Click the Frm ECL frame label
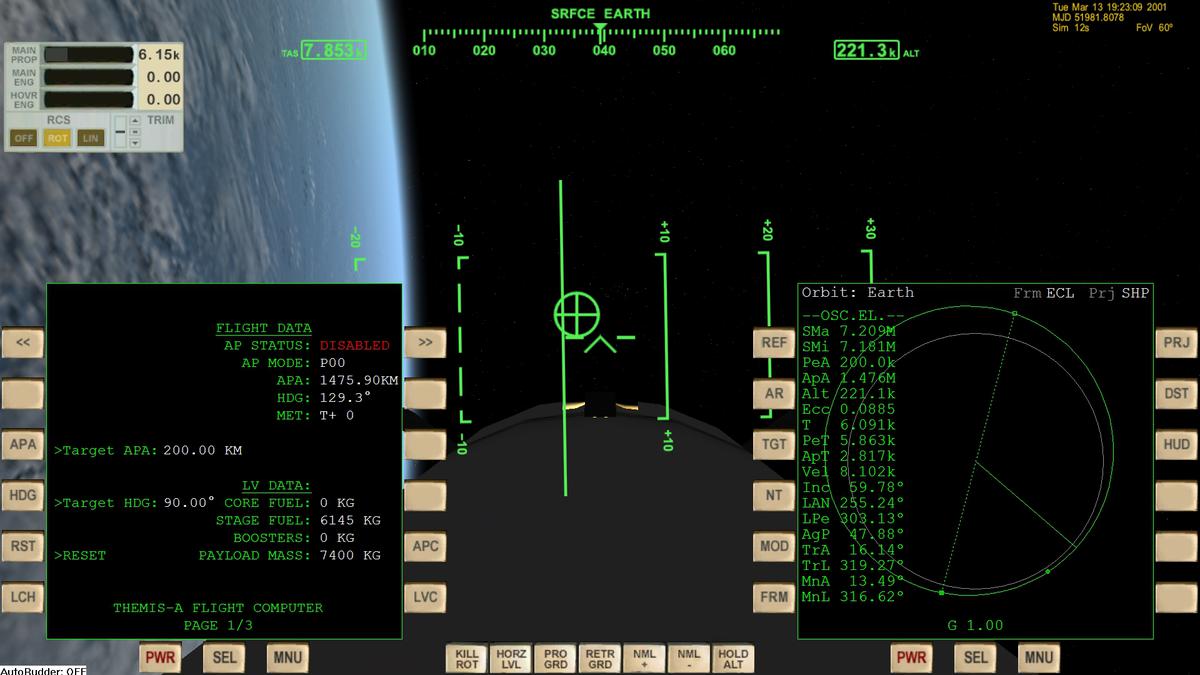 1043,293
